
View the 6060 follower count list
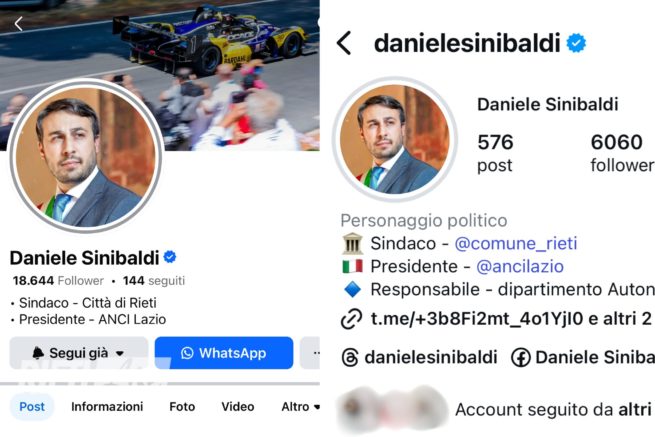point(622,153)
